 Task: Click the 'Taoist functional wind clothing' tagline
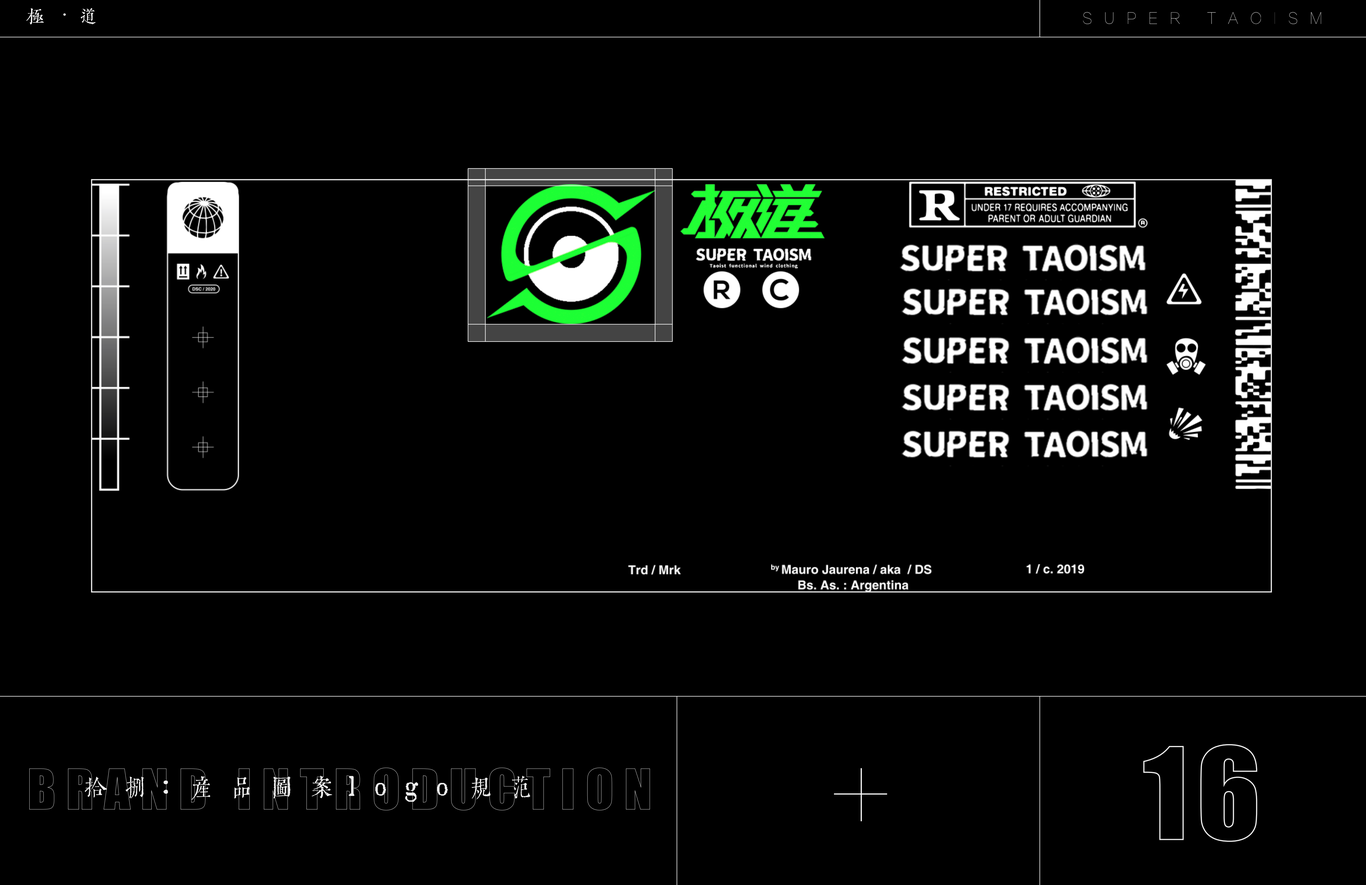[x=754, y=266]
